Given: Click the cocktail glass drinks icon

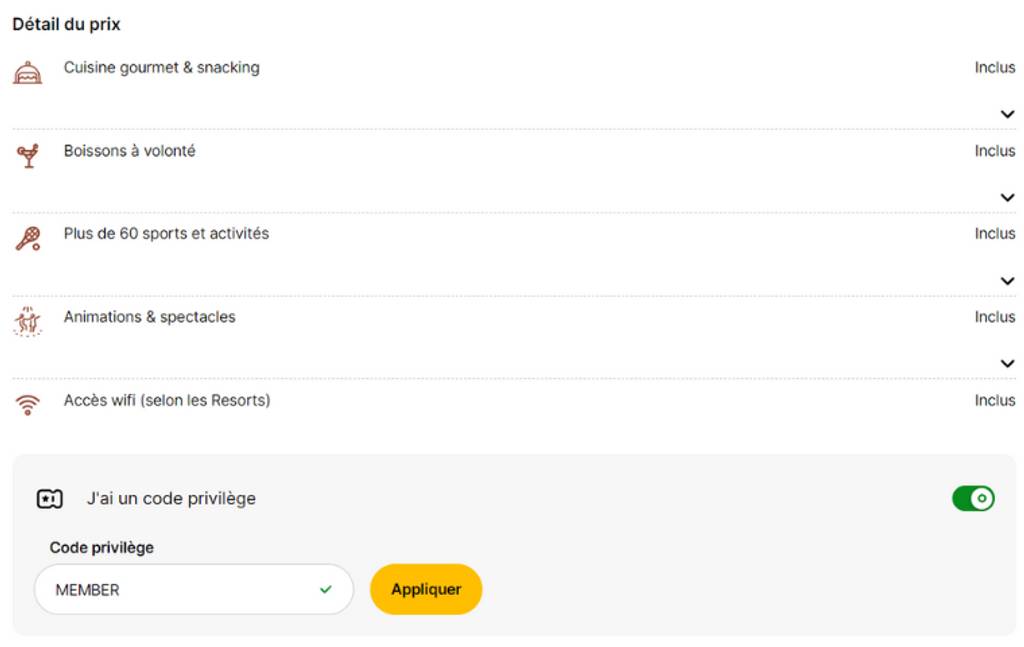Looking at the screenshot, I should point(28,156).
